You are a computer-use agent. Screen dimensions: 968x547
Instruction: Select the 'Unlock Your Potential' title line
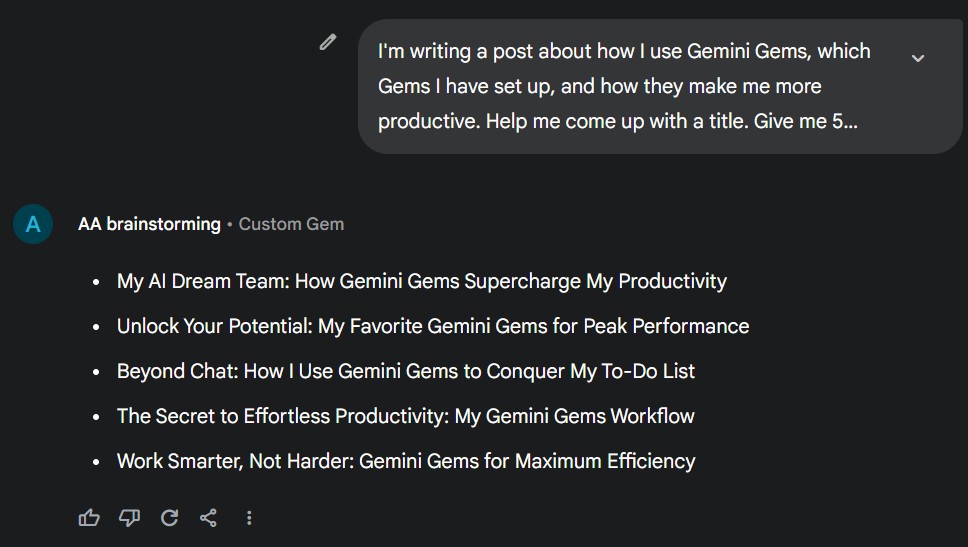pyautogui.click(x=432, y=326)
